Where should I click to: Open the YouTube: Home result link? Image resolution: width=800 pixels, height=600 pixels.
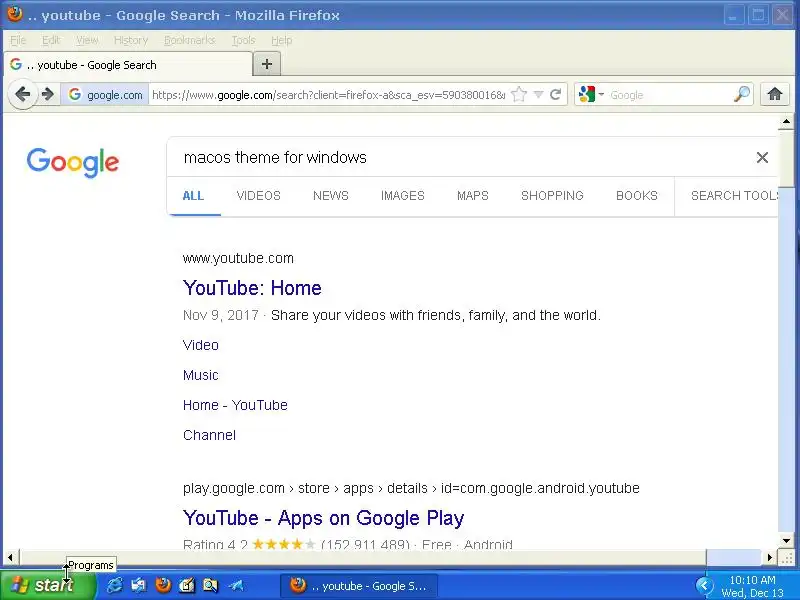pos(252,288)
